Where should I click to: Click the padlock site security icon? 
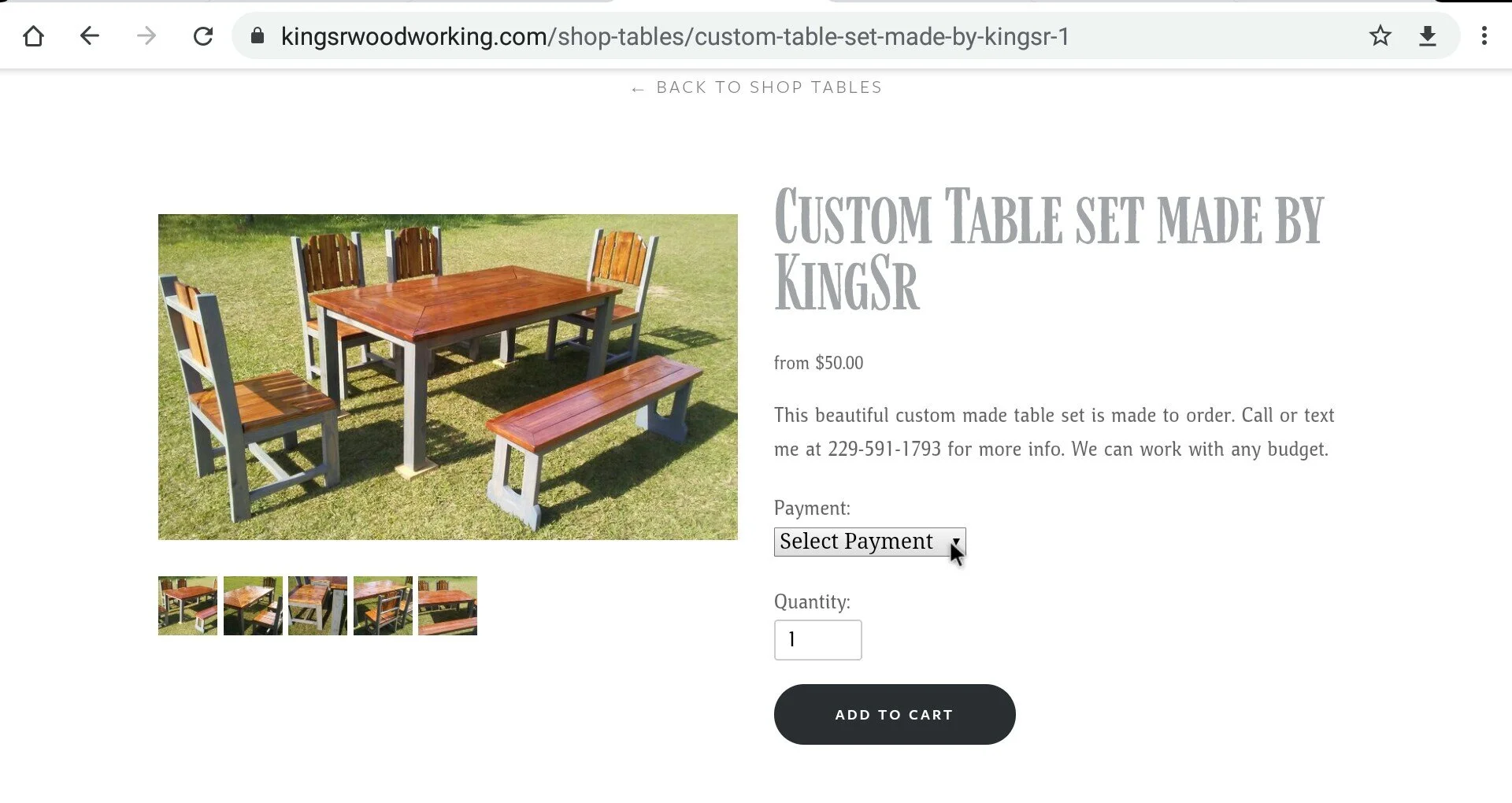(x=257, y=36)
